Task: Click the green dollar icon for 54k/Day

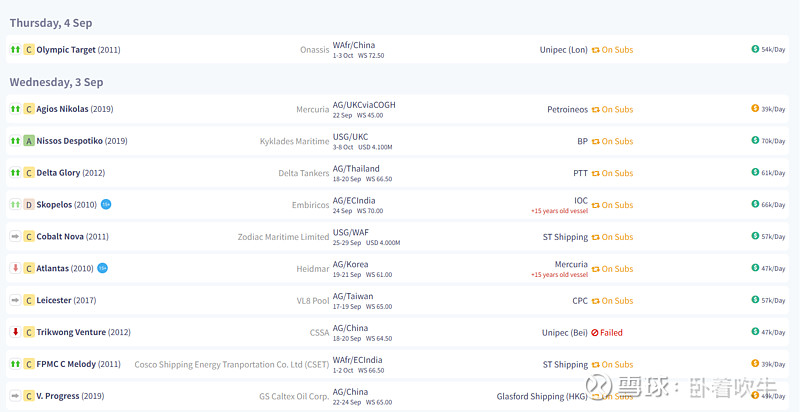Action: [755, 49]
